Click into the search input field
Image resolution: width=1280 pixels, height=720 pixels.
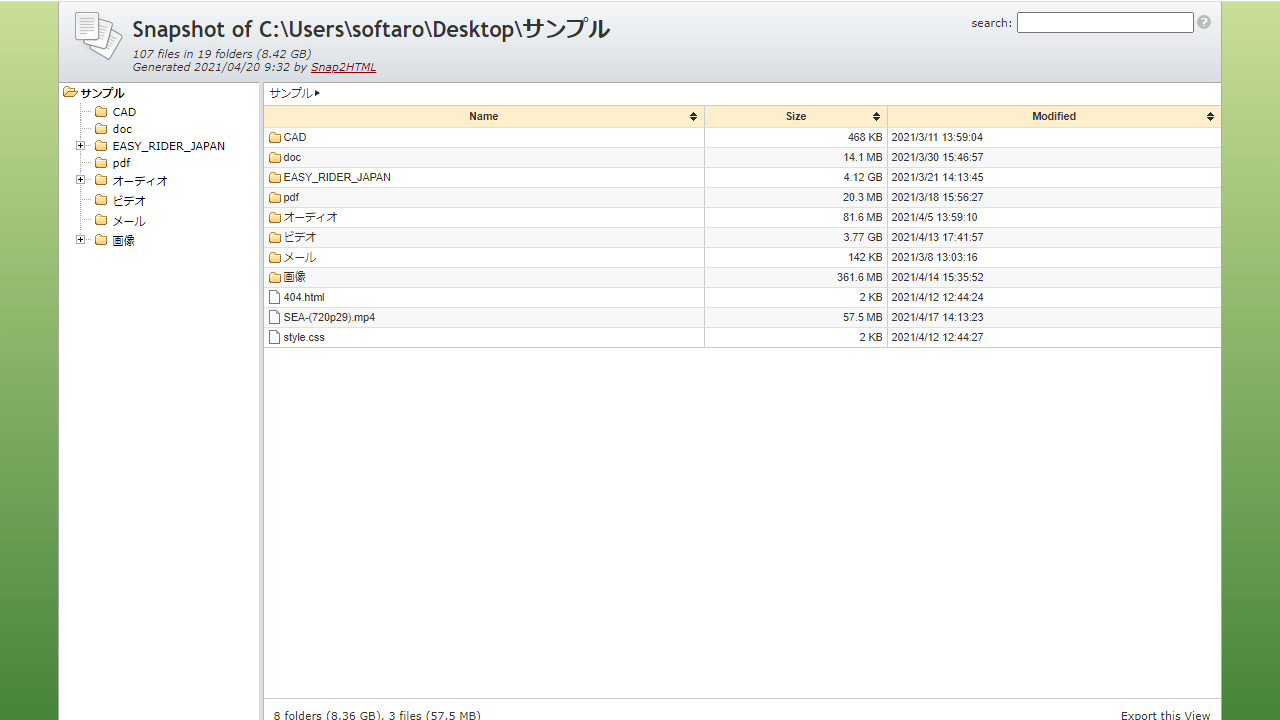1105,22
